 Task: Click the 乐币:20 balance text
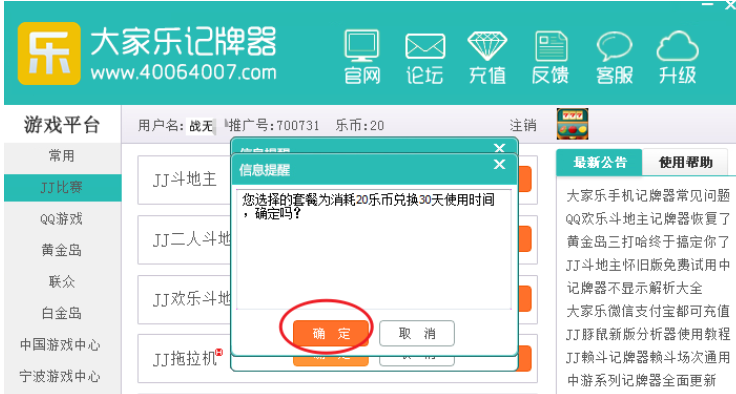point(360,125)
